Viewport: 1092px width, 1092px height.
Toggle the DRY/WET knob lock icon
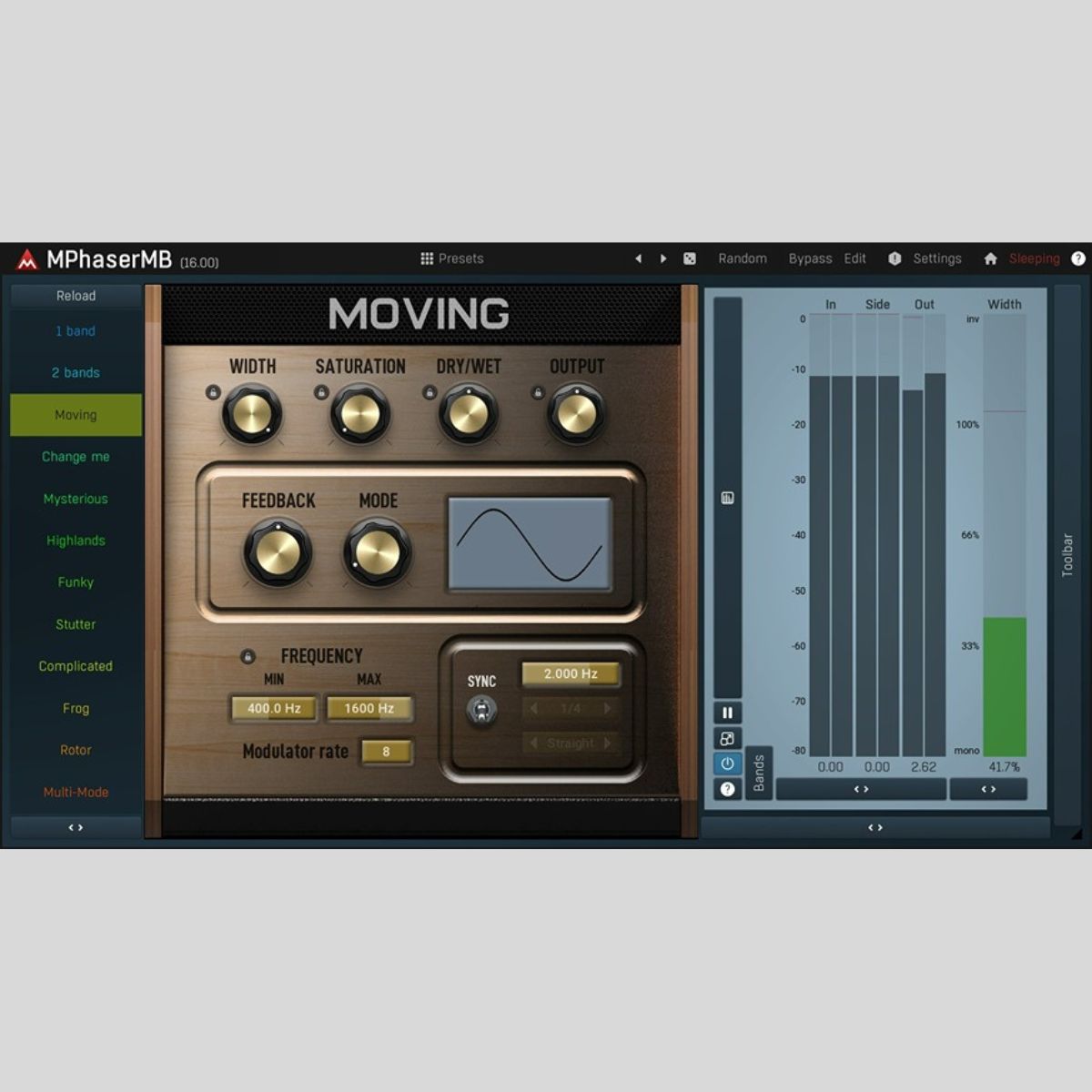[x=429, y=392]
